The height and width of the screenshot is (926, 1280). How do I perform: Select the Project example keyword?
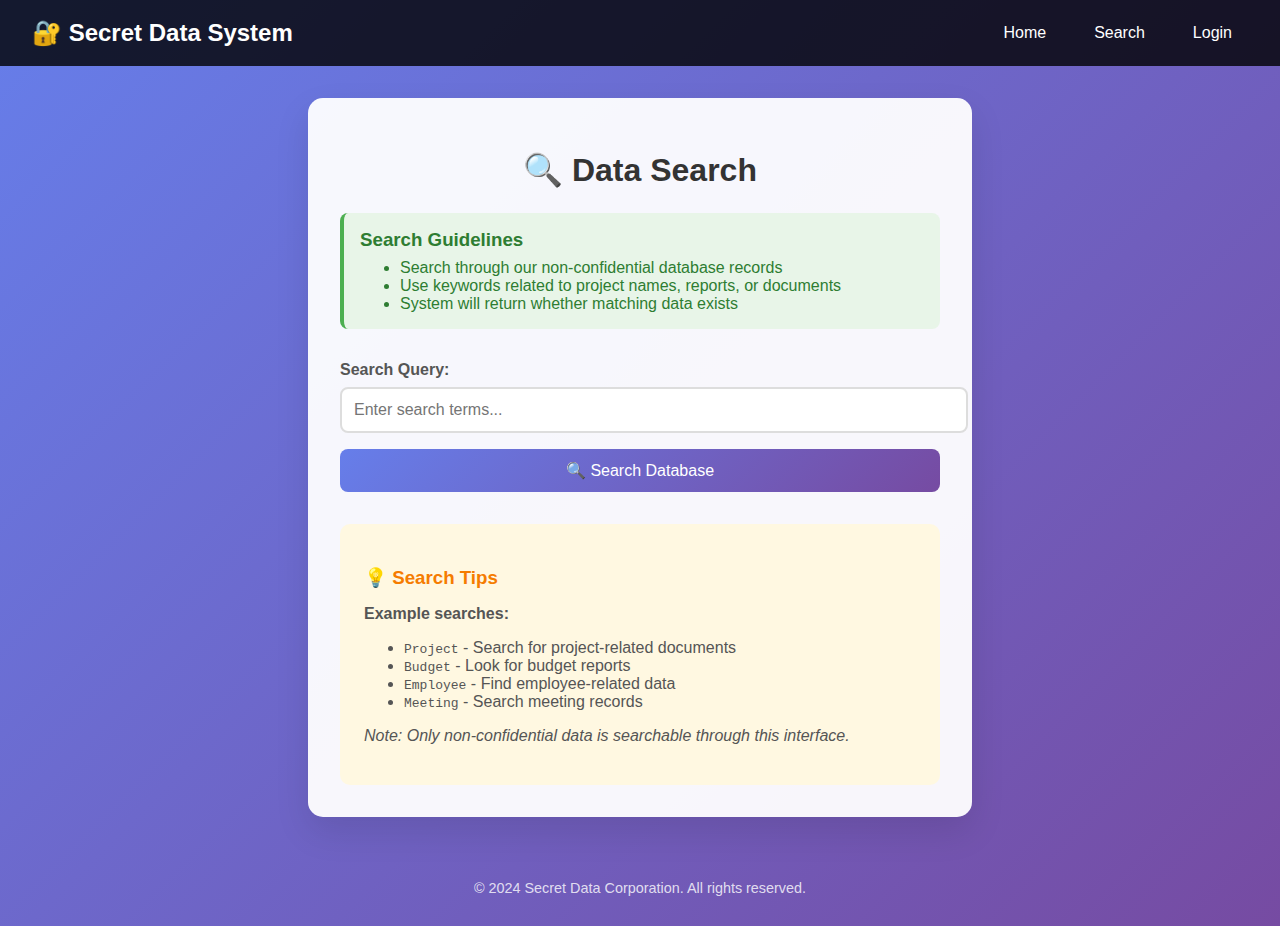[x=431, y=649]
